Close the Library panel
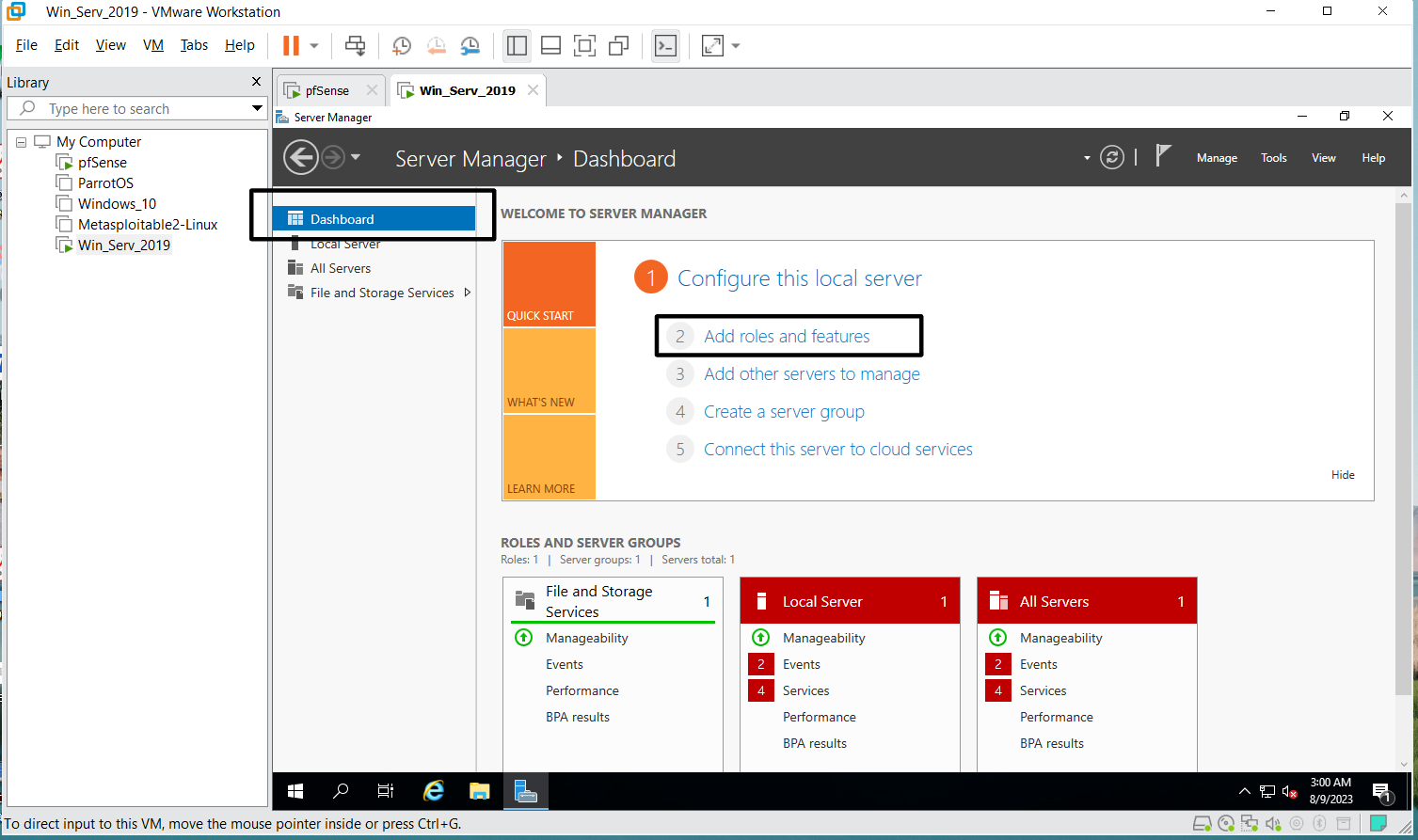The height and width of the screenshot is (840, 1418). click(256, 82)
